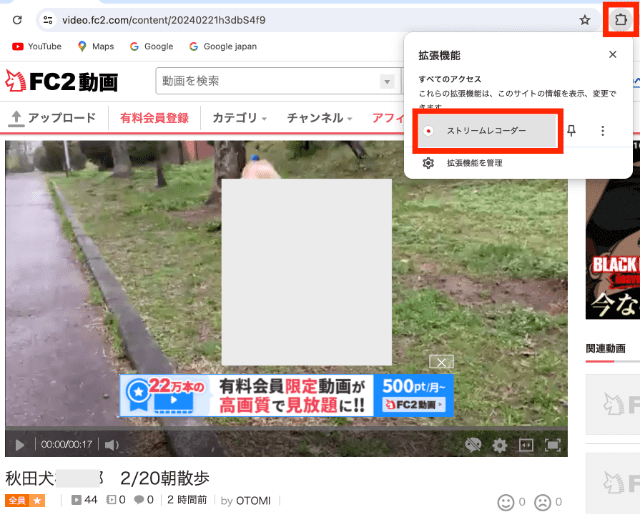
Task: Click the 00:00/00:17 time display
Action: (x=67, y=444)
